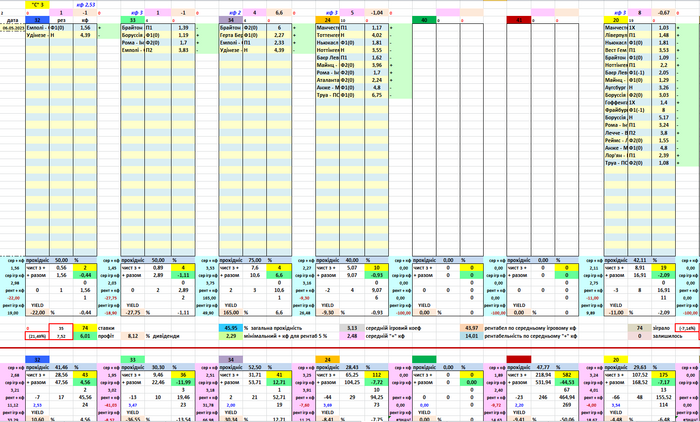Select the 8,12 дивіденди value
The height and width of the screenshot is (422, 700).
(133, 336)
